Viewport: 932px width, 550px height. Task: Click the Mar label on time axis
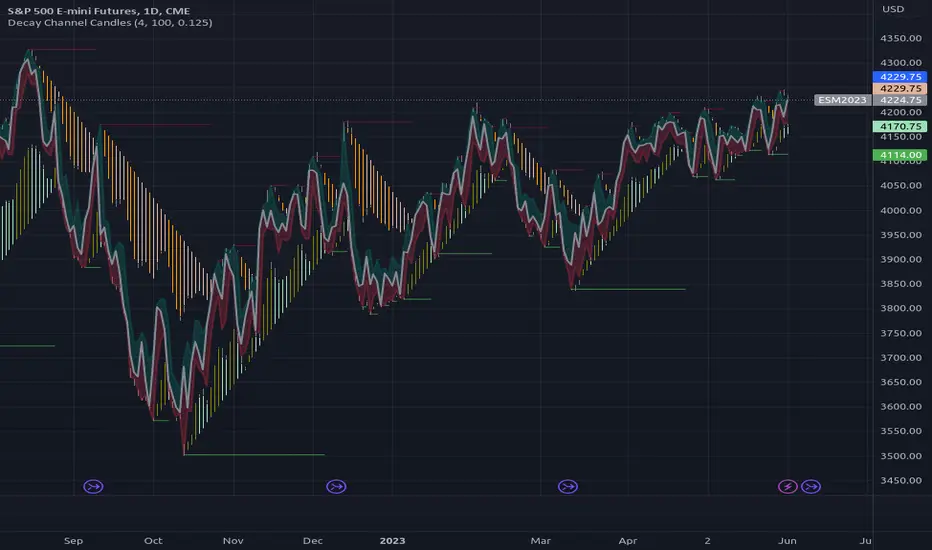tap(540, 540)
